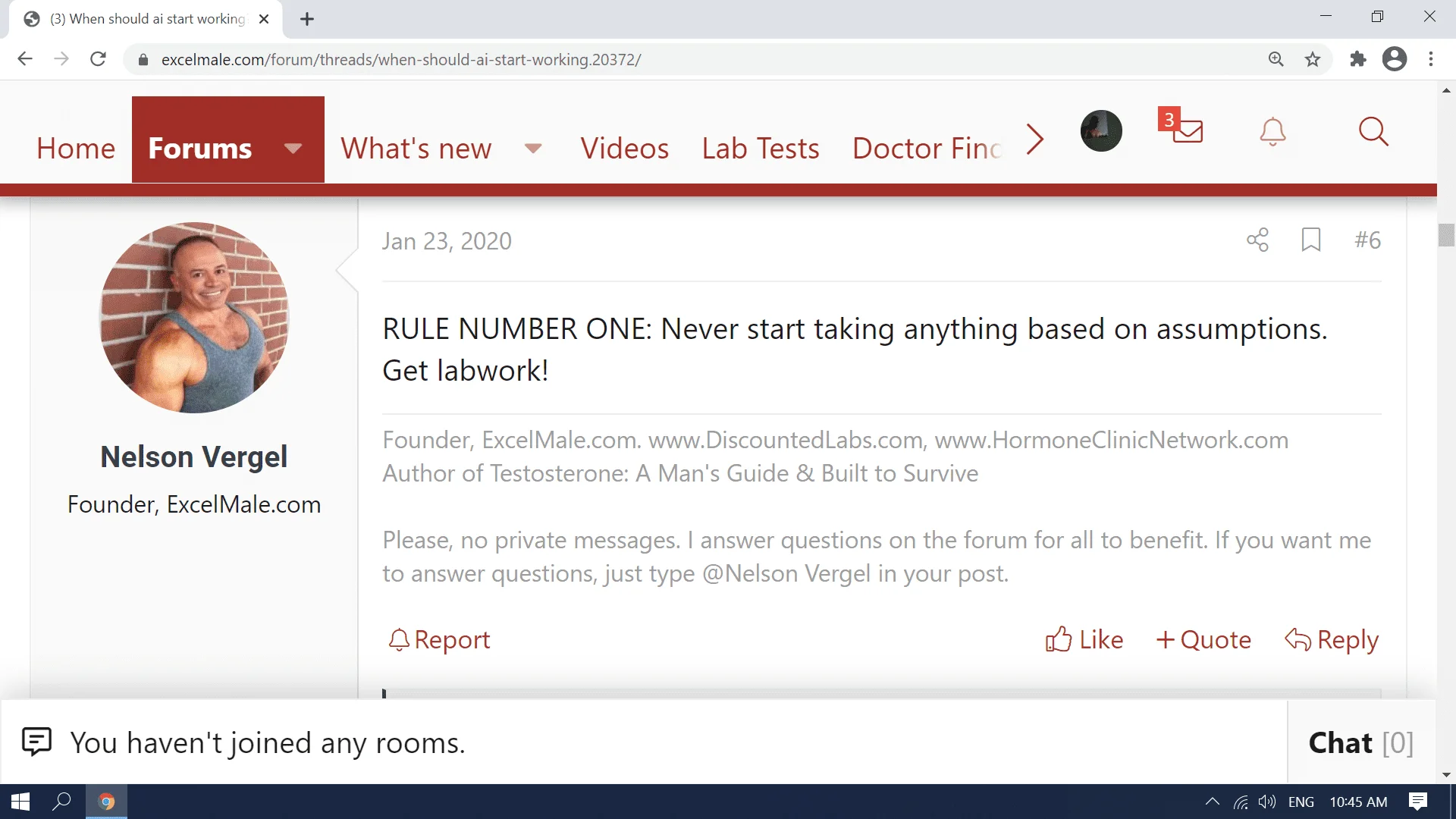Open Chrome extensions puzzle icon

[x=1357, y=59]
